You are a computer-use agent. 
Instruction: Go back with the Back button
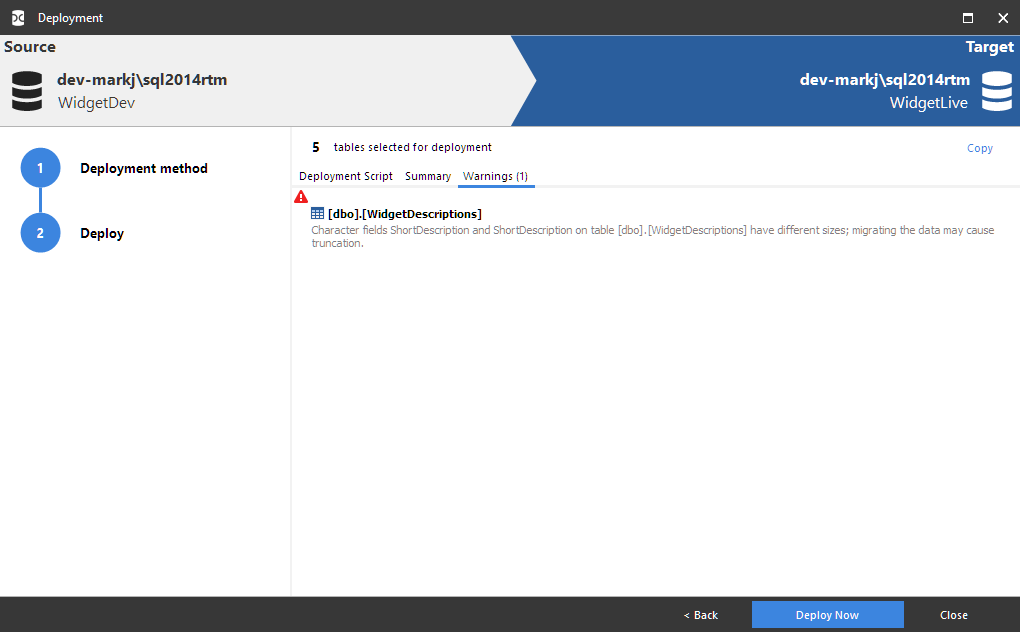[701, 615]
